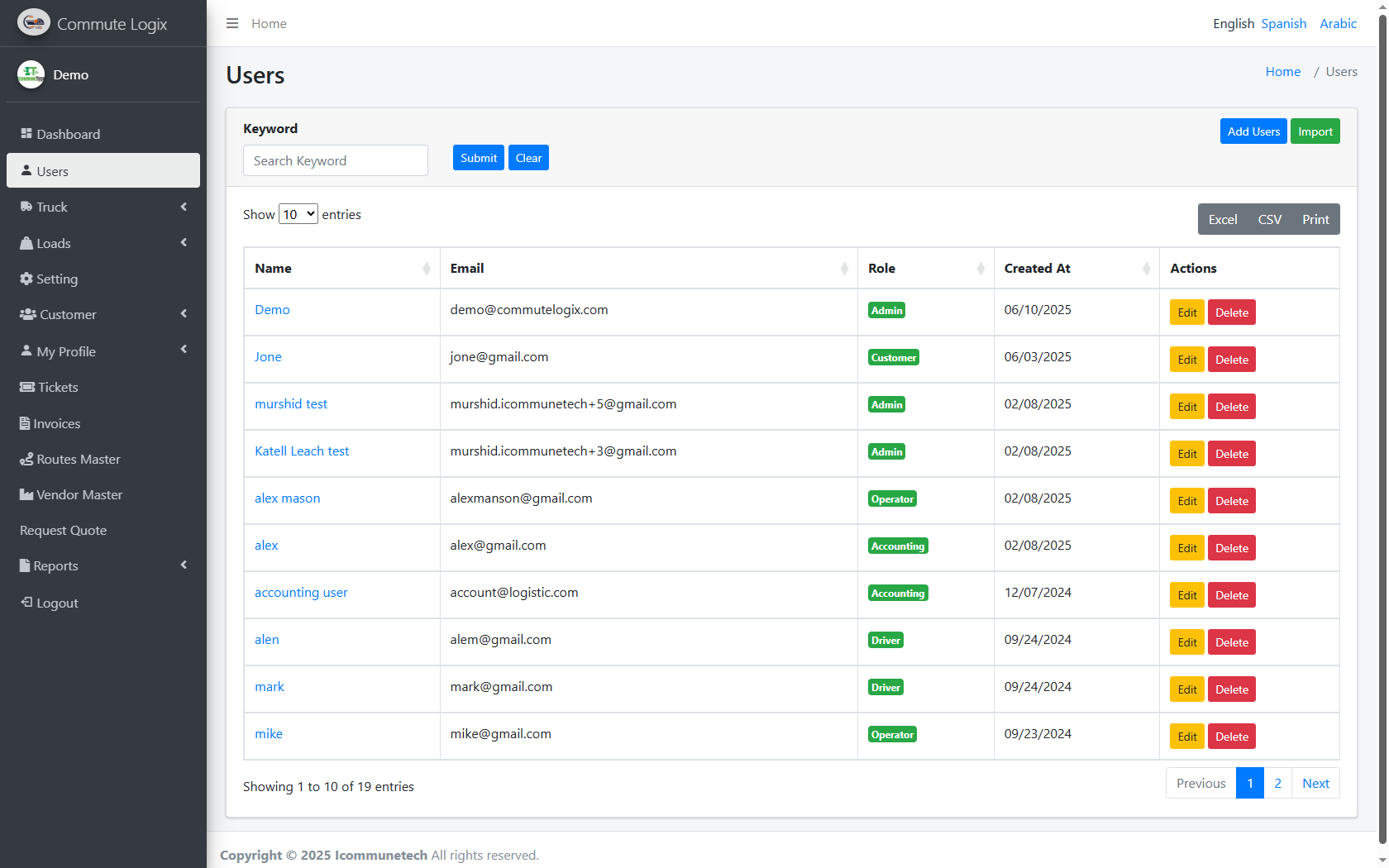Click the Logout icon in the sidebar

26,602
